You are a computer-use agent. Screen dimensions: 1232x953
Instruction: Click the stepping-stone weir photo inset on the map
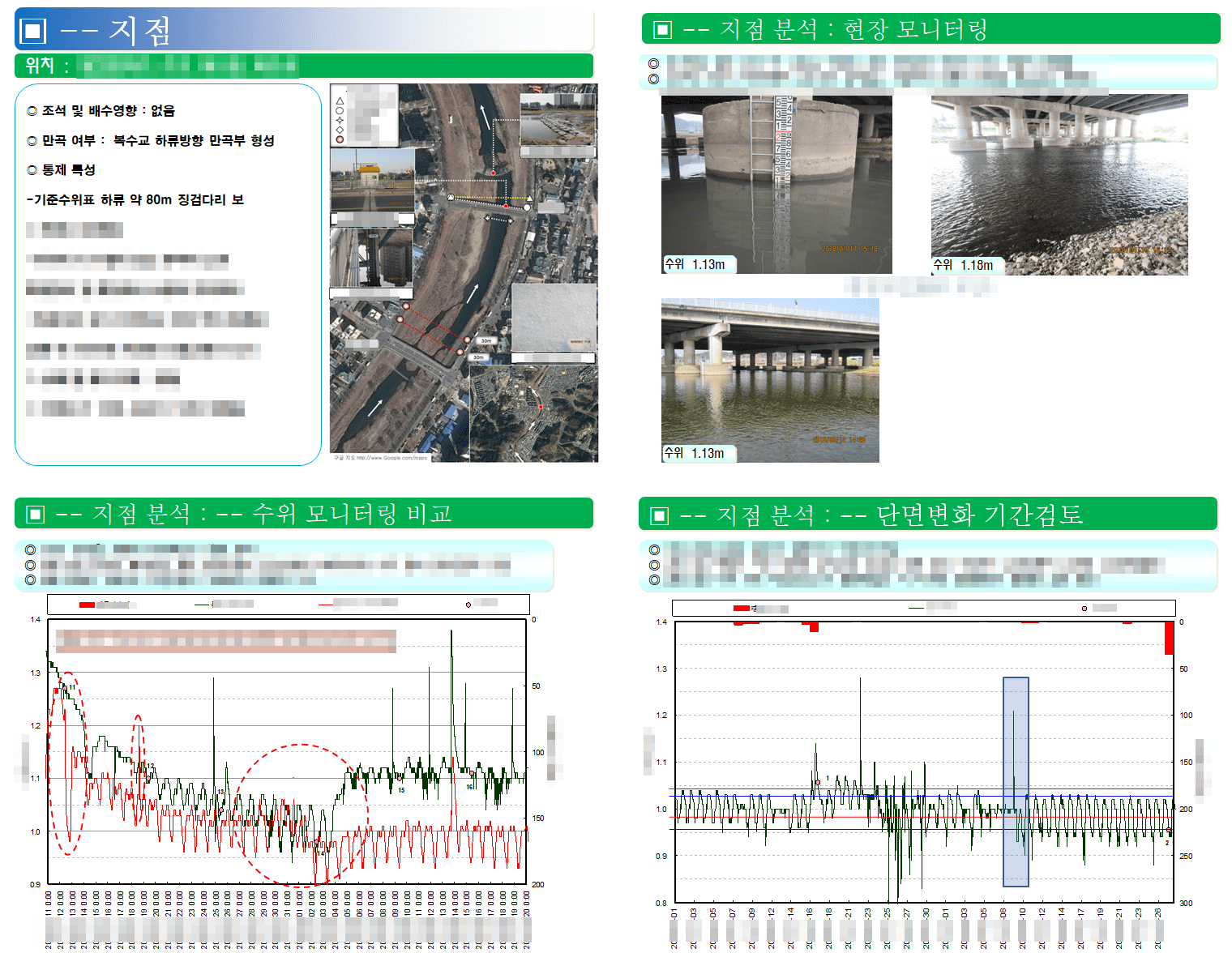pyautogui.click(x=557, y=118)
